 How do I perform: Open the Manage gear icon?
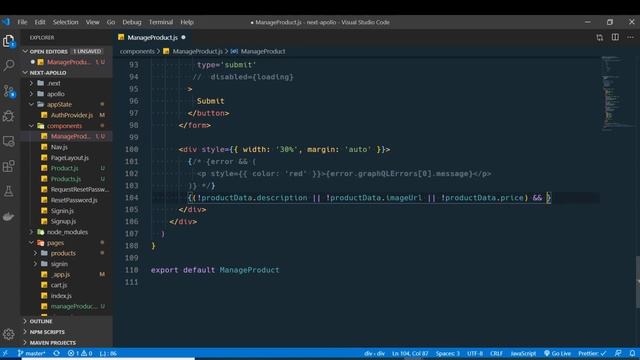tap(9, 334)
